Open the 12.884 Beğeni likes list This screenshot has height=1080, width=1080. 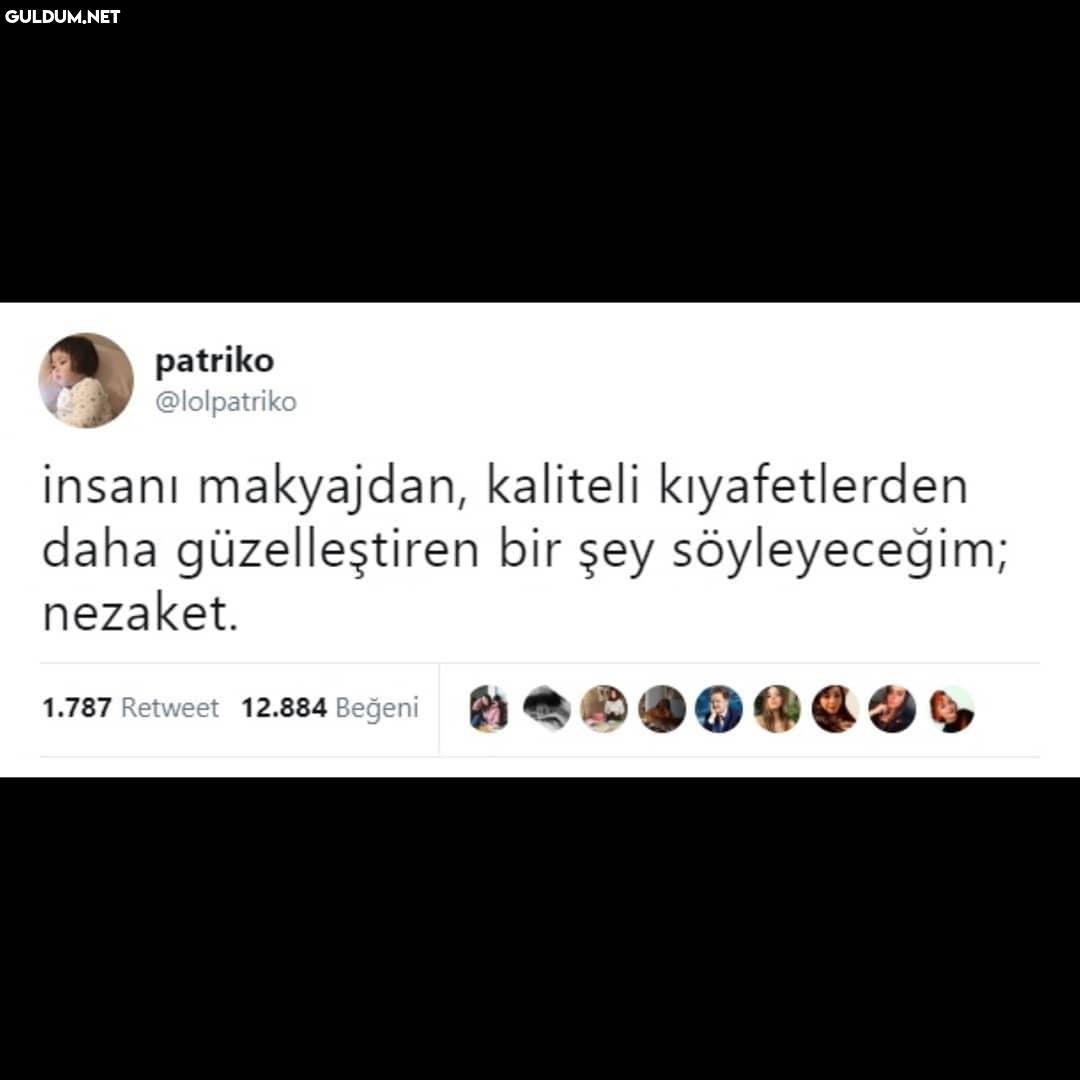point(330,708)
